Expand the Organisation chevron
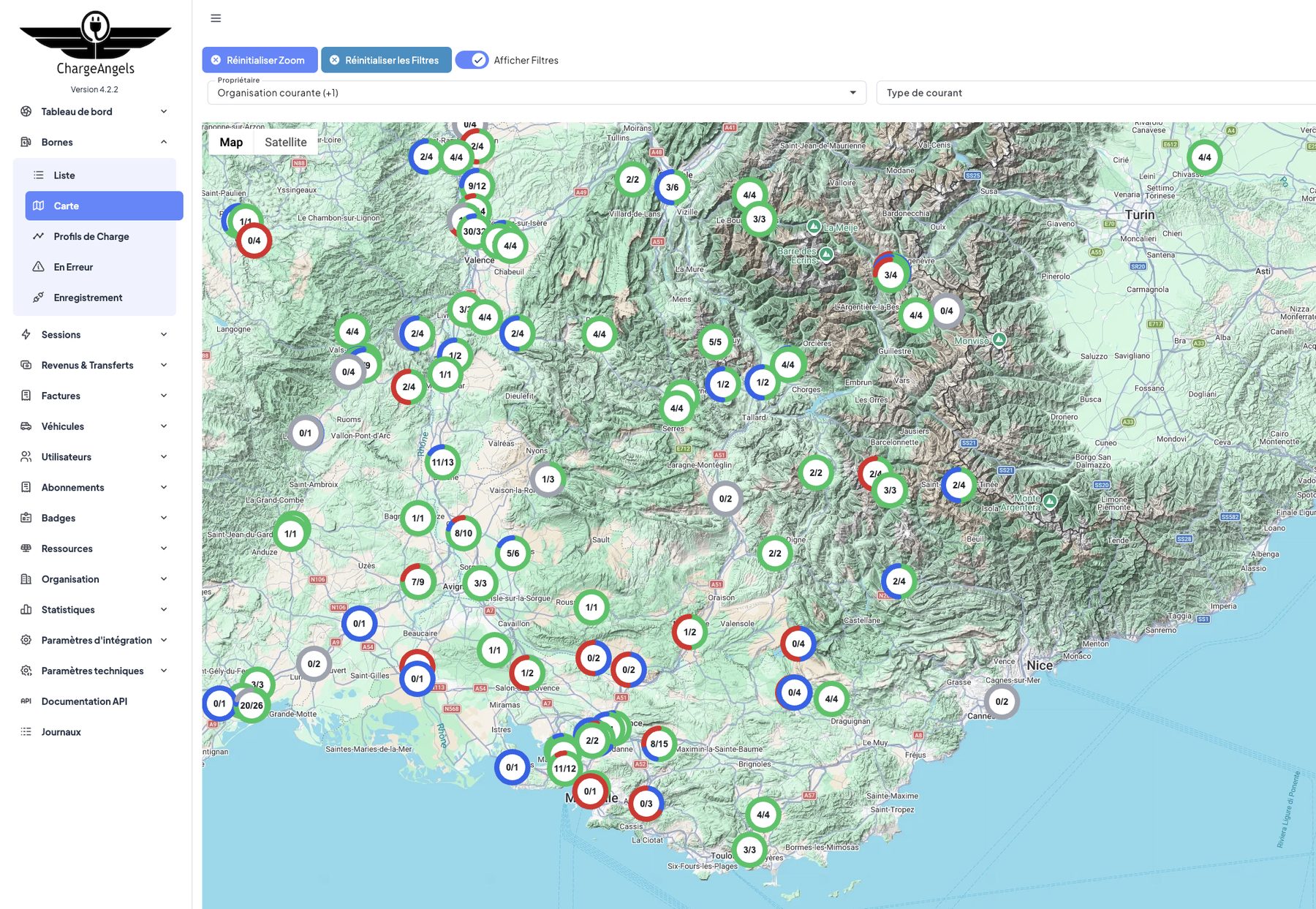This screenshot has width=1316, height=909. pos(164,578)
